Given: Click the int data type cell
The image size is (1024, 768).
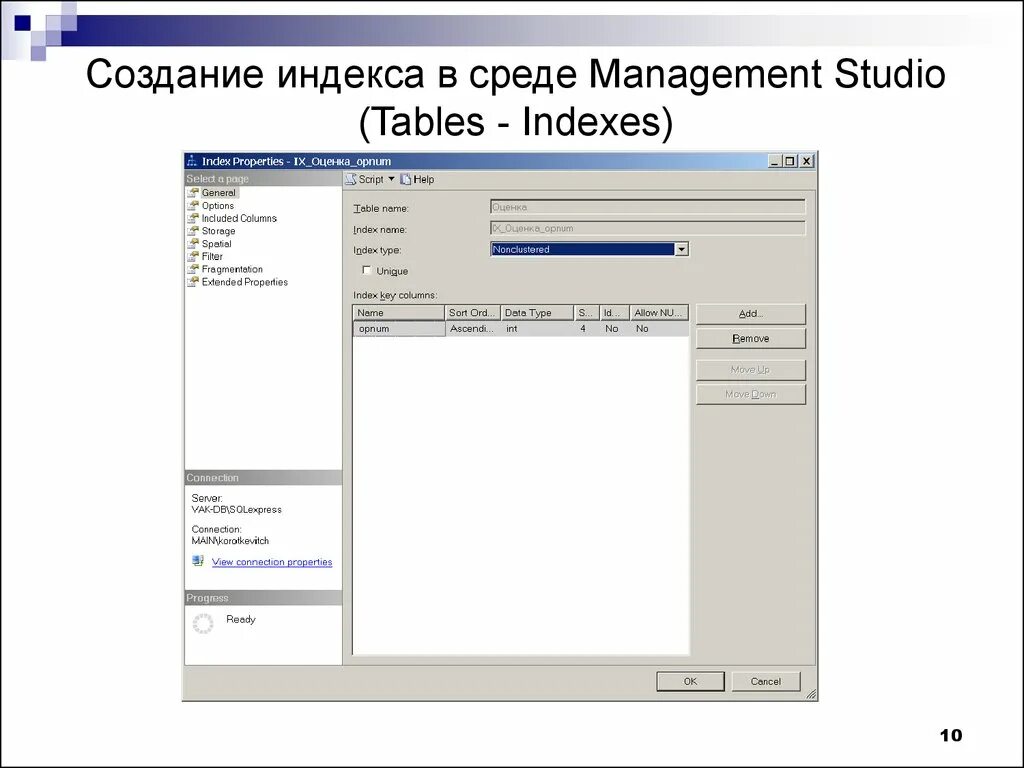Looking at the screenshot, I should (x=537, y=328).
